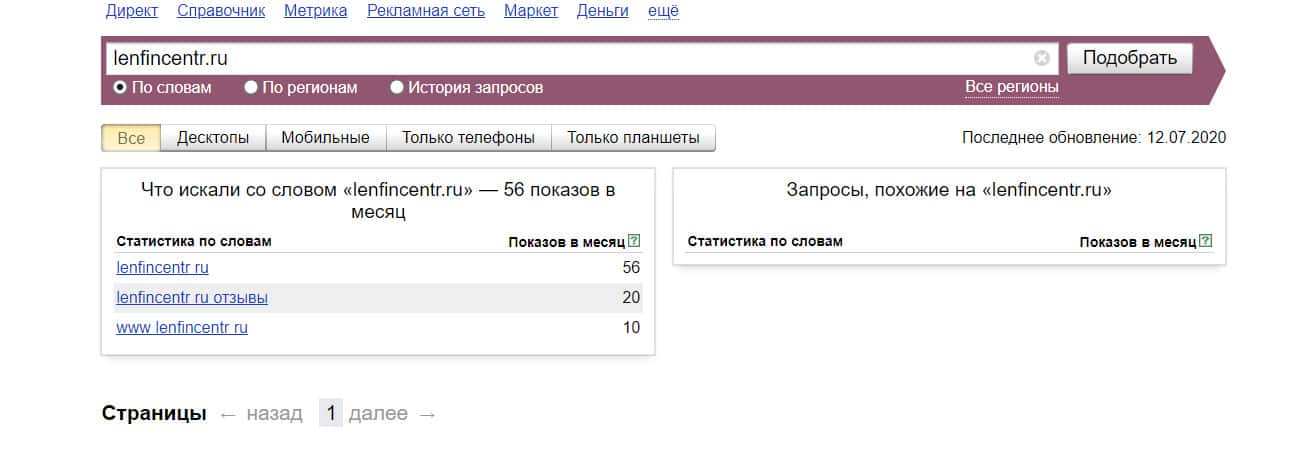Screen dimensions: 1298x457
Task: Open the "Все регионы" region selector
Action: (x=1011, y=87)
